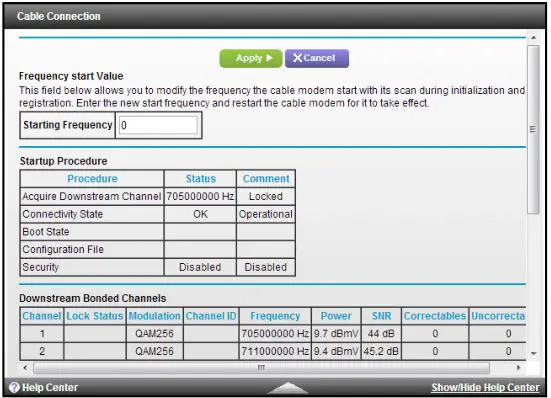Click the 45.2 dB SNR cell
Image resolution: width=551 pixels, height=398 pixels.
pos(381,351)
